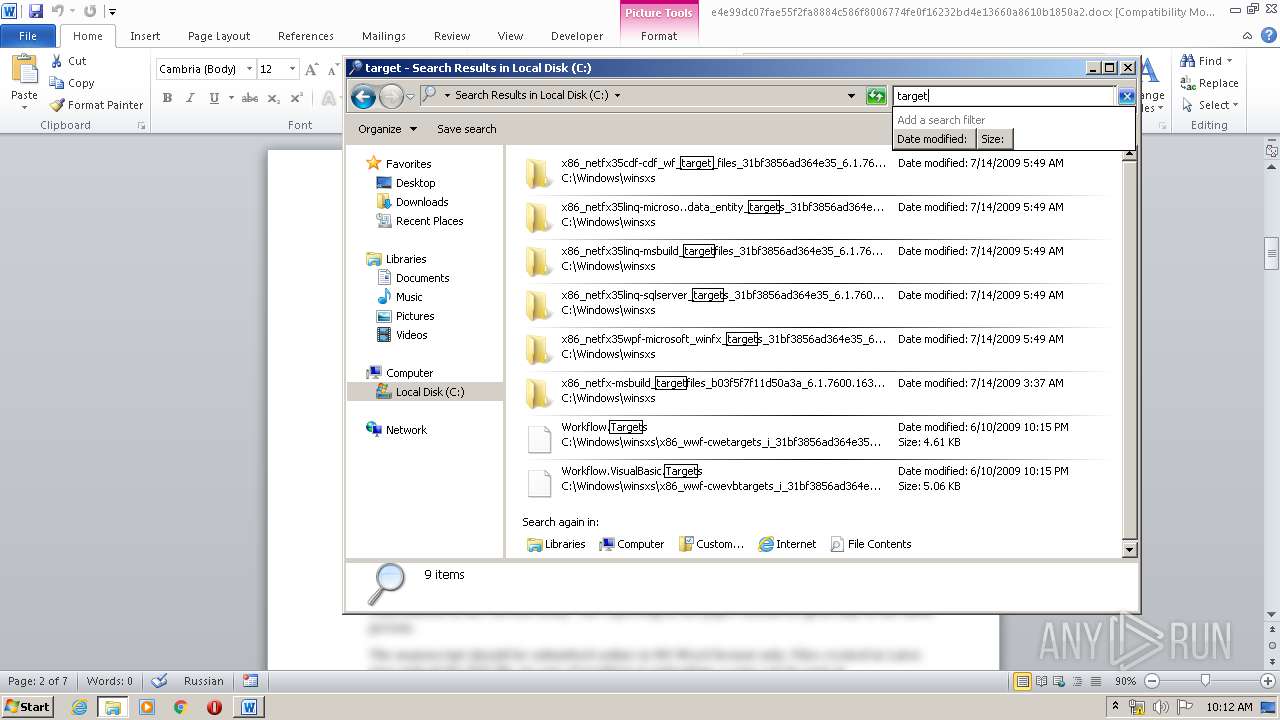
Task: Toggle Bold formatting
Action: click(167, 98)
